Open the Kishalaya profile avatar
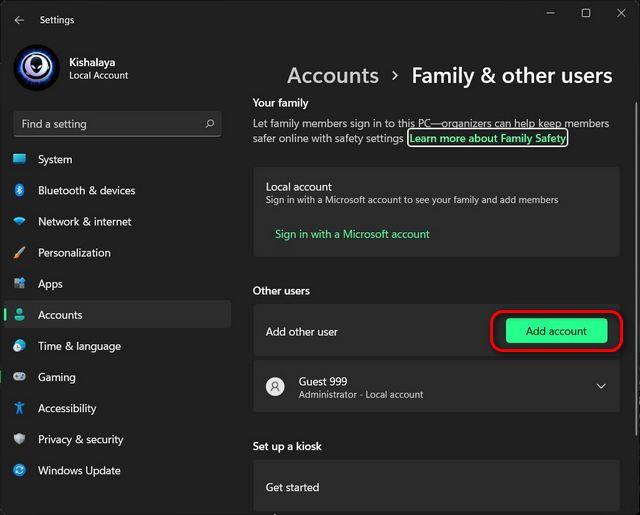The width and height of the screenshot is (640, 515). coord(36,67)
